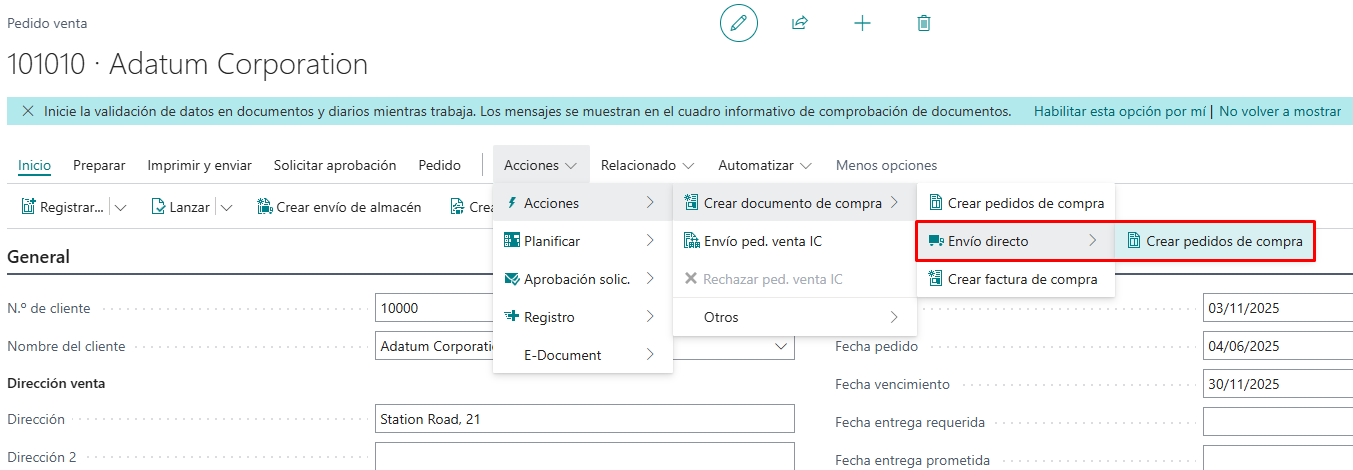The height and width of the screenshot is (470, 1353).
Task: Click Fecha entrega requerida field
Action: pyautogui.click(x=1278, y=422)
